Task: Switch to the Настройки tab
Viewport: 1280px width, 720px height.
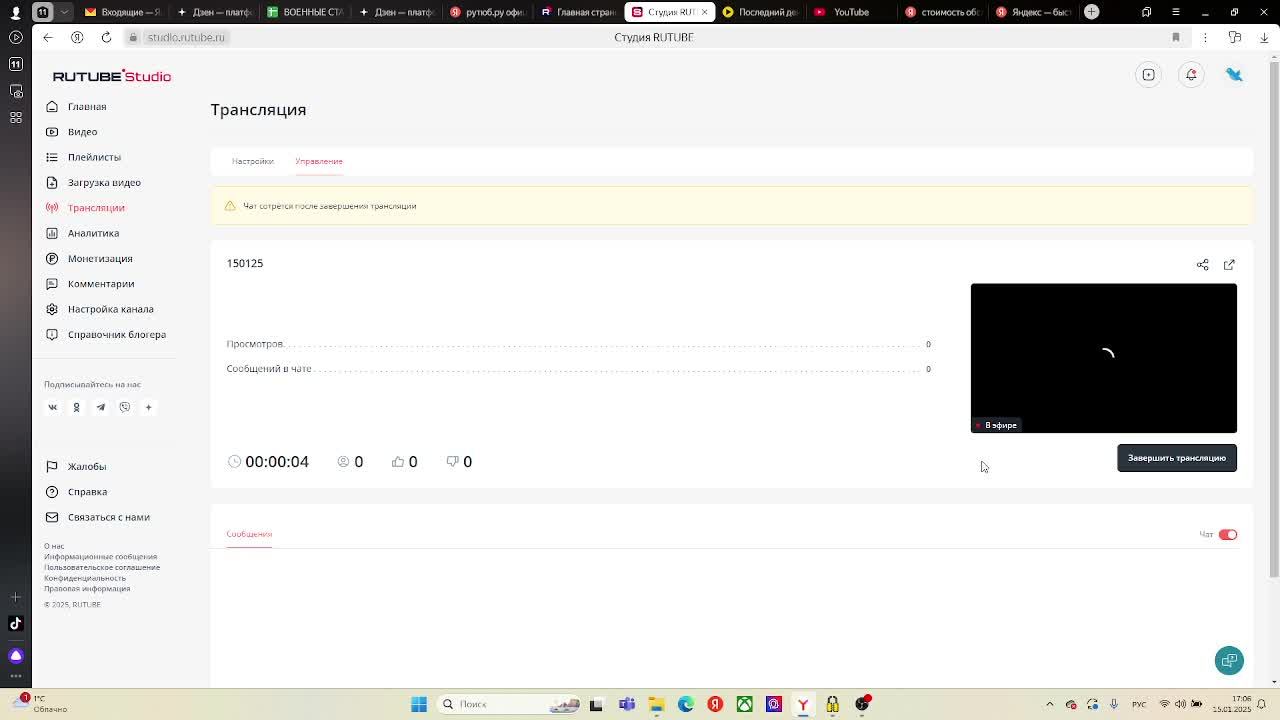Action: (x=252, y=161)
